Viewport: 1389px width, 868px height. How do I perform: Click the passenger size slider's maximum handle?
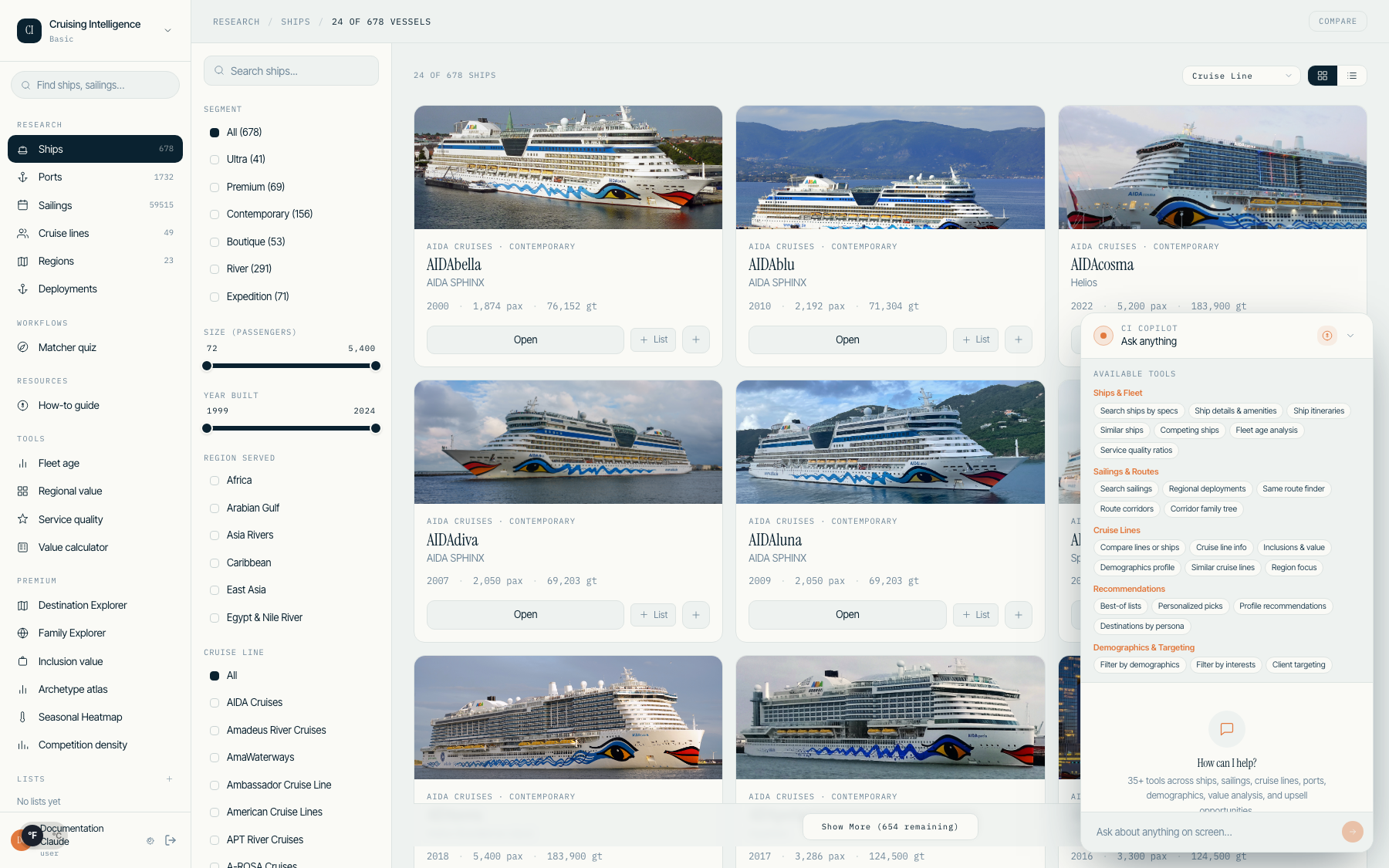click(376, 366)
